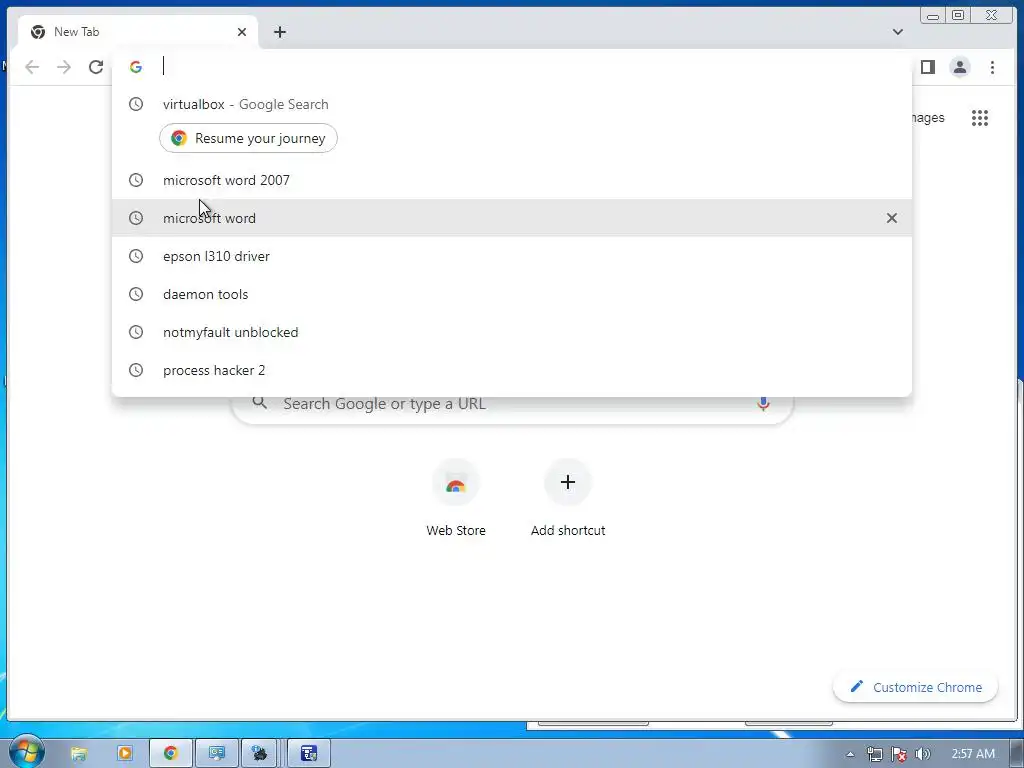Click the history clock icon beside 'daemon tools'
1024x768 pixels.
tap(136, 294)
